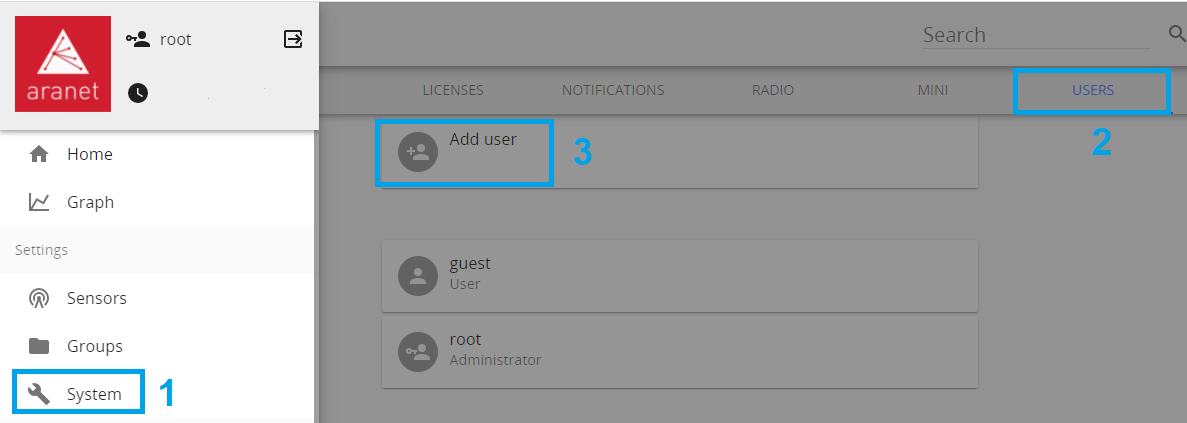Click the logout icon next to root
1187x423 pixels.
pyautogui.click(x=293, y=39)
